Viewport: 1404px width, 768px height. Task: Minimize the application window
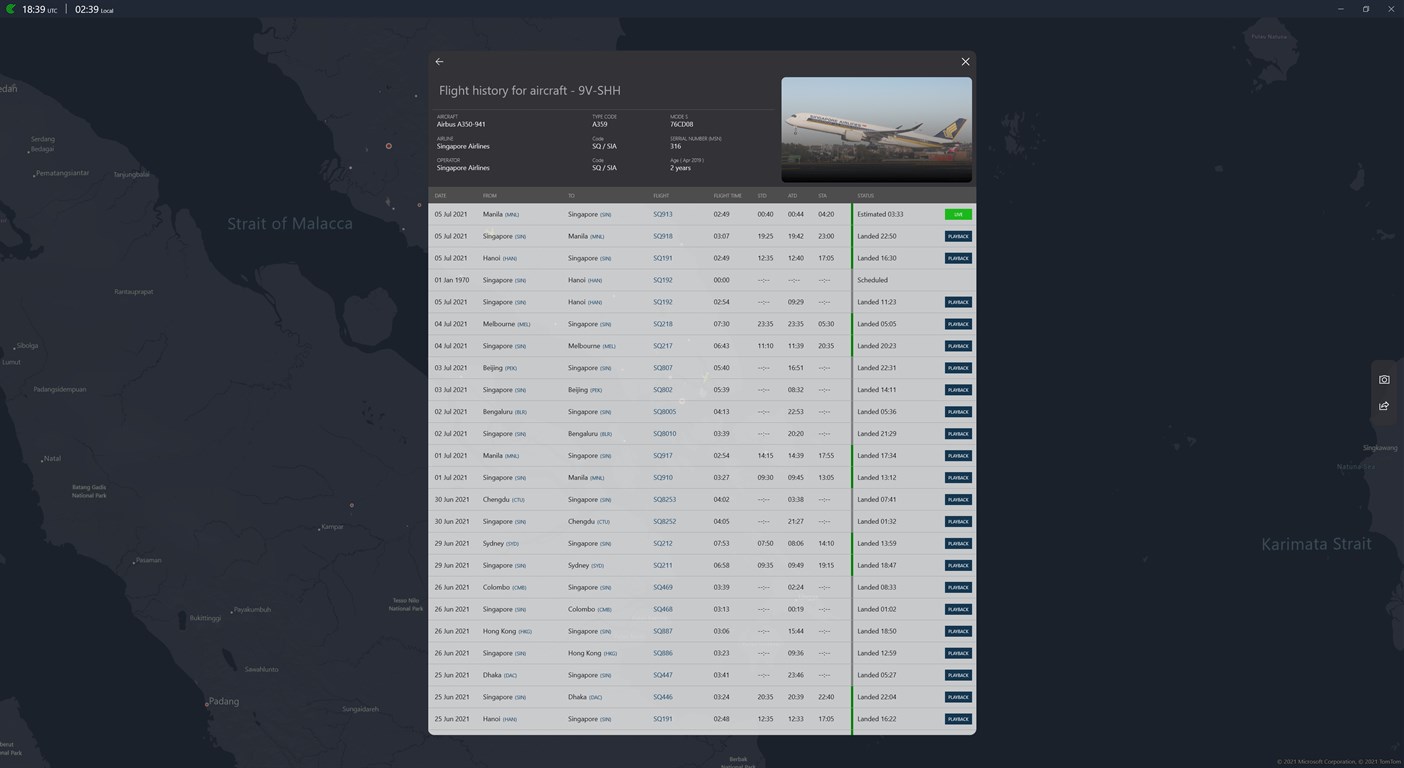tap(1340, 9)
